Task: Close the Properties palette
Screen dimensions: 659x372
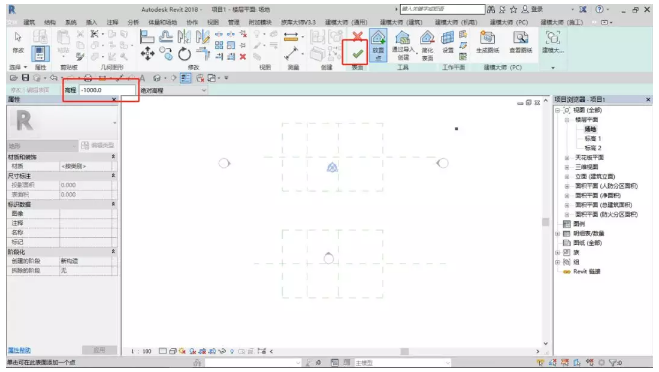Action: tap(114, 100)
